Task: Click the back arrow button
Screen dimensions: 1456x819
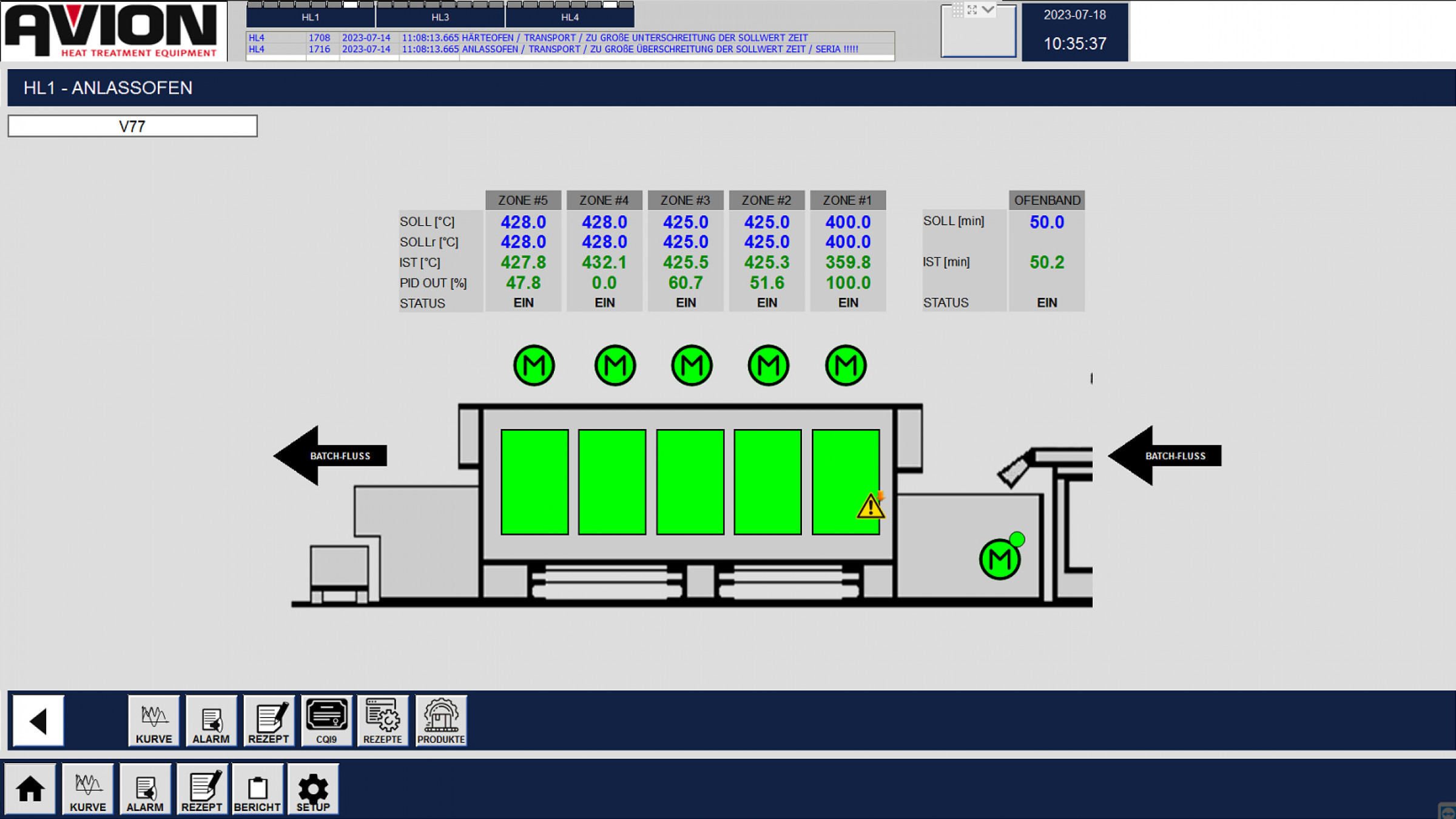Action: pyautogui.click(x=38, y=721)
